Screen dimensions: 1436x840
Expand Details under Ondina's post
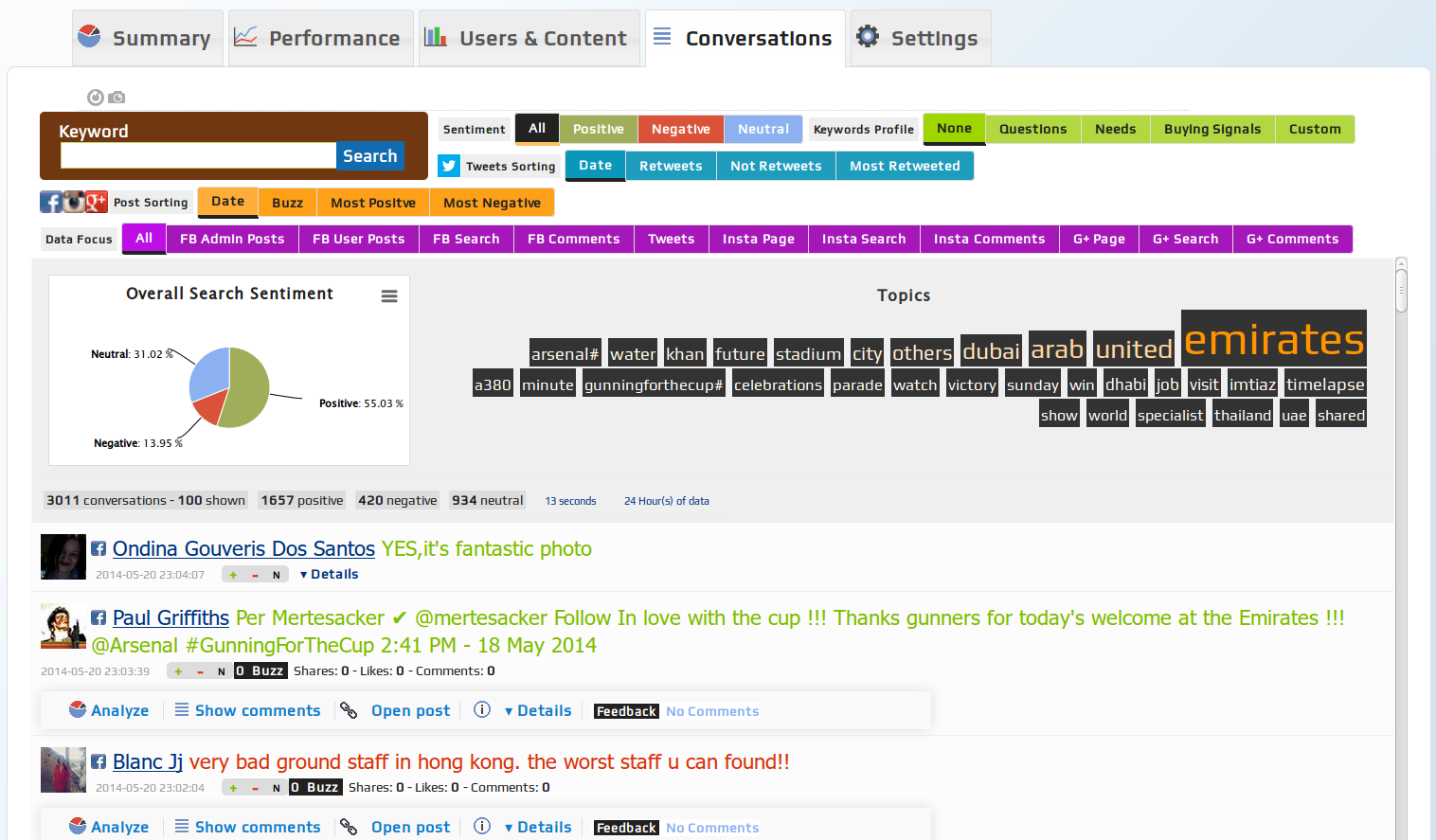click(x=329, y=574)
